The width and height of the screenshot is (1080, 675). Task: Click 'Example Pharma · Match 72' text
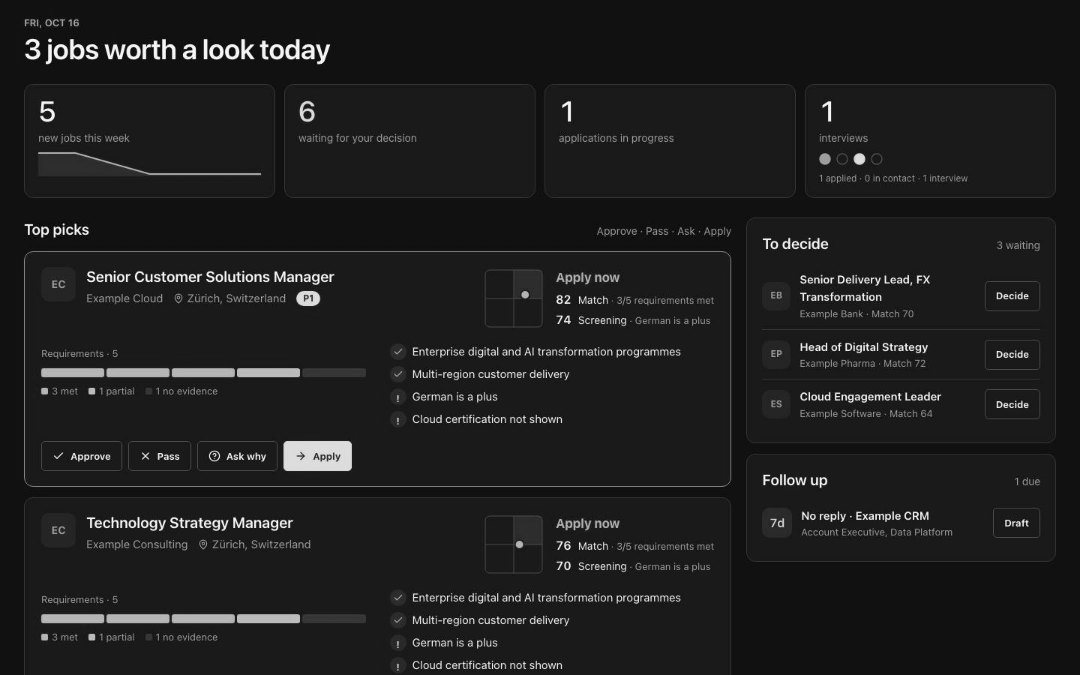[x=862, y=364]
